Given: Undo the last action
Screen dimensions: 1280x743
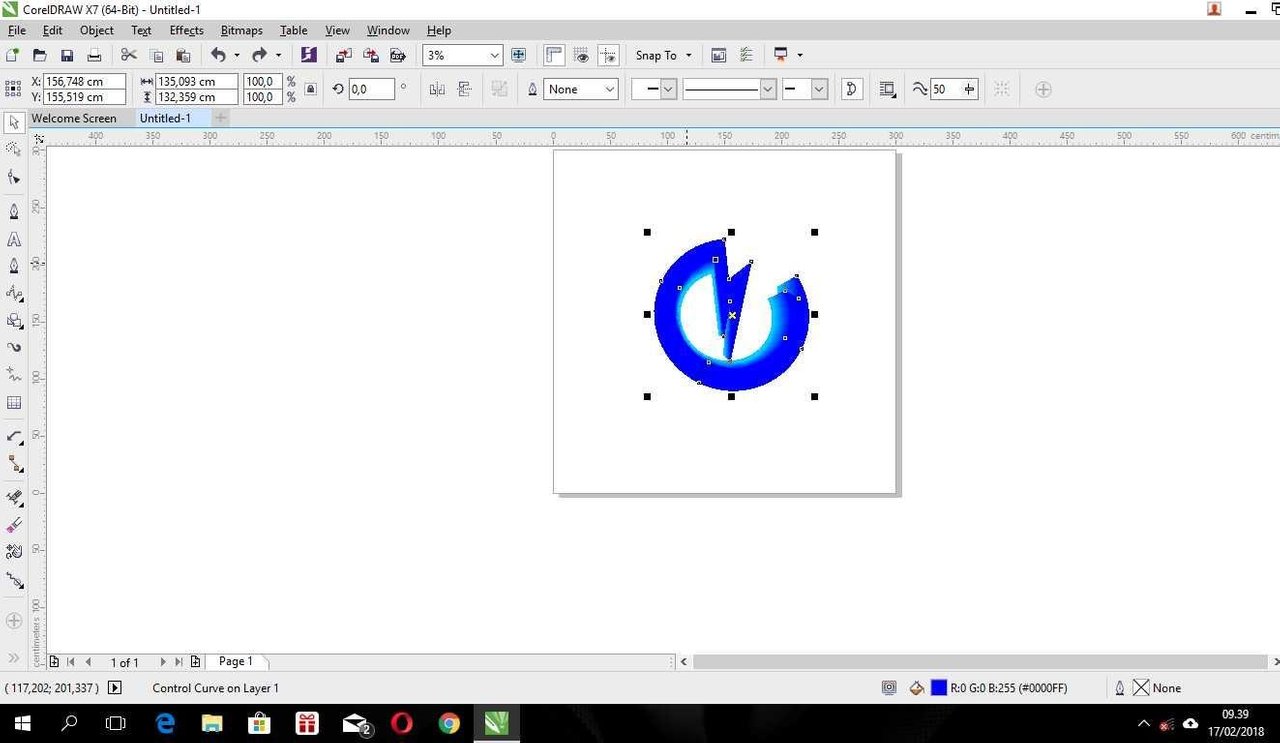Looking at the screenshot, I should point(218,55).
